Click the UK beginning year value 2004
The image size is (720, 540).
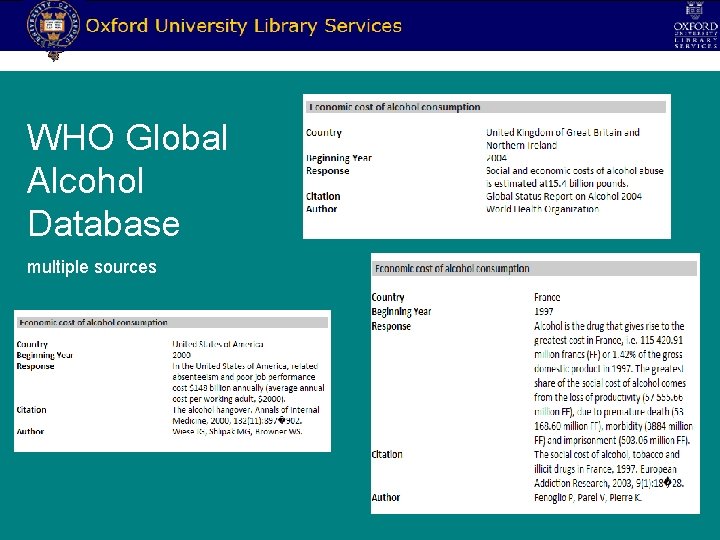[x=496, y=158]
